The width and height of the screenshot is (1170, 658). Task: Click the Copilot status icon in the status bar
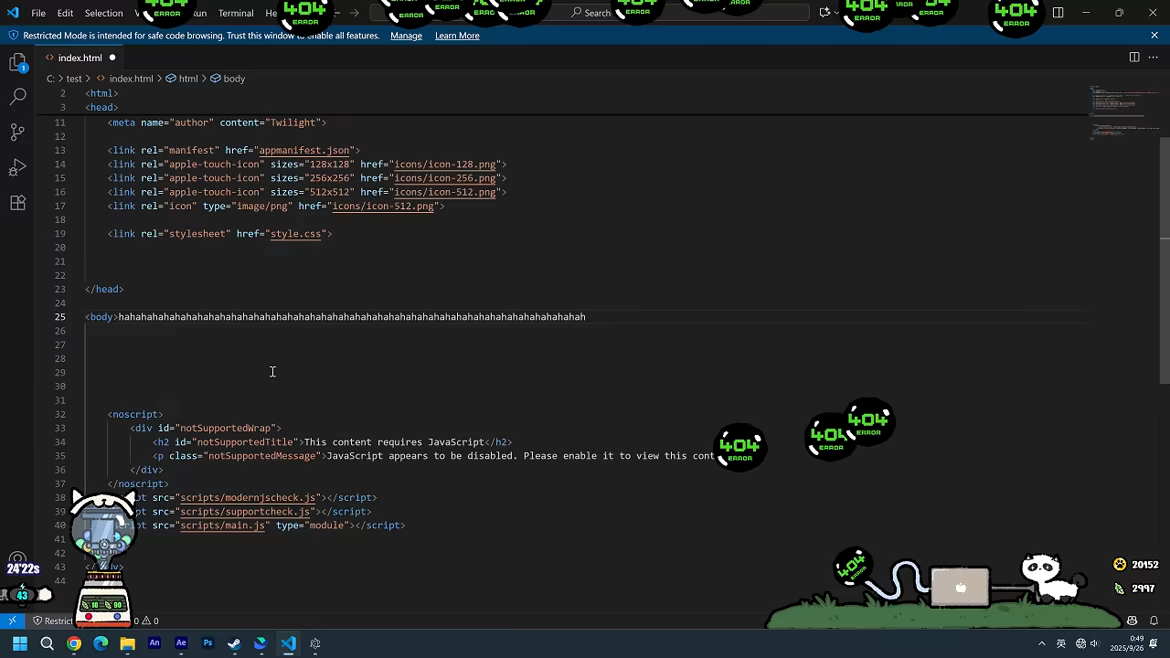tap(1132, 621)
